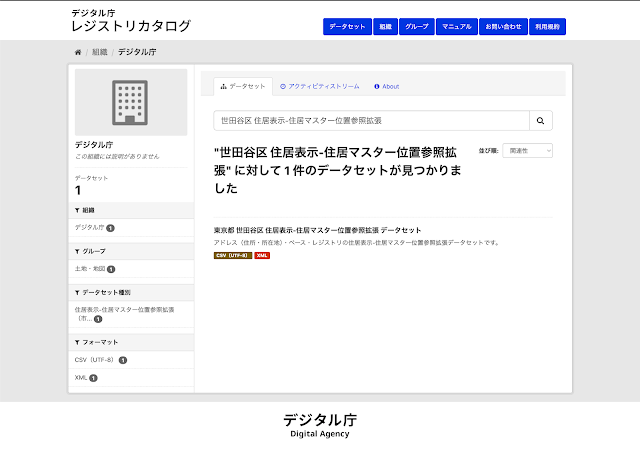Click the search magnifier button
Image resolution: width=640 pixels, height=449 pixels.
point(540,120)
